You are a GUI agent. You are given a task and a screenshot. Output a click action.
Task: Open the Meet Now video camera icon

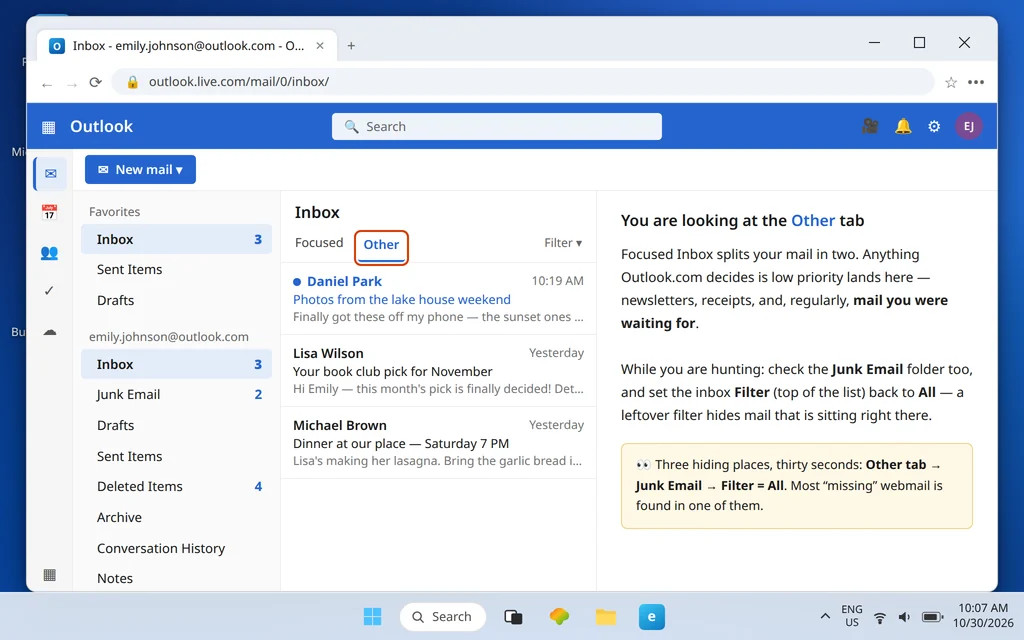pos(870,126)
